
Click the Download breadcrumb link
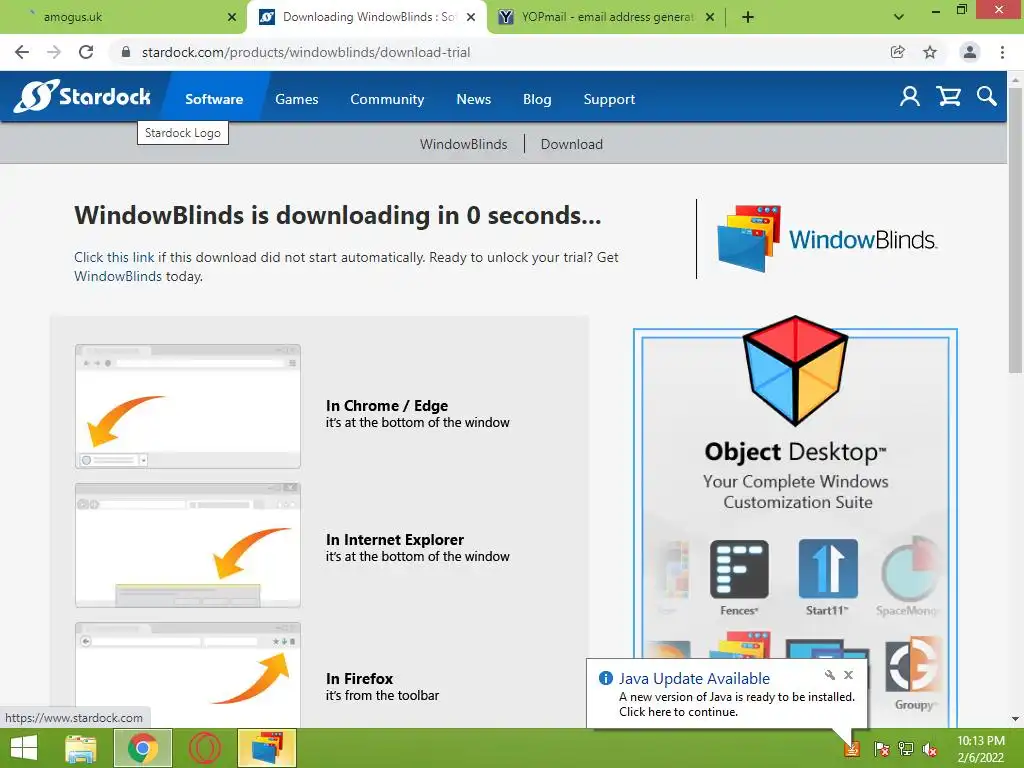[x=571, y=144]
